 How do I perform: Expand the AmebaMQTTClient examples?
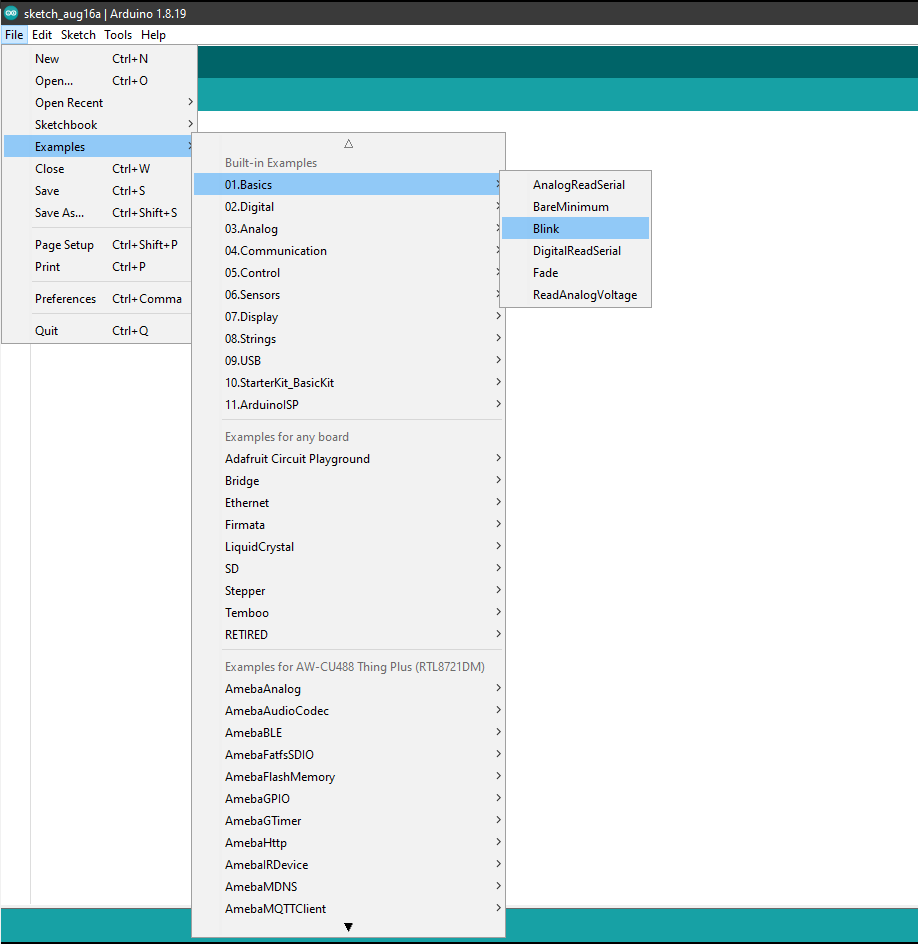(349, 908)
